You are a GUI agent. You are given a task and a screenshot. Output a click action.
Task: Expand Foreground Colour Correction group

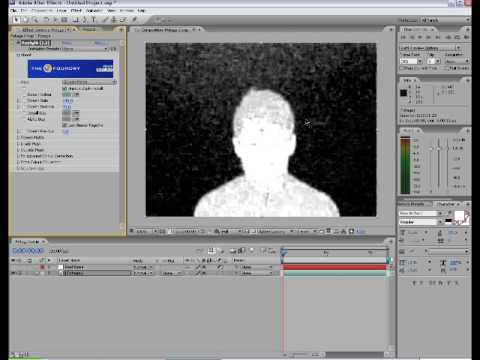click(x=18, y=156)
